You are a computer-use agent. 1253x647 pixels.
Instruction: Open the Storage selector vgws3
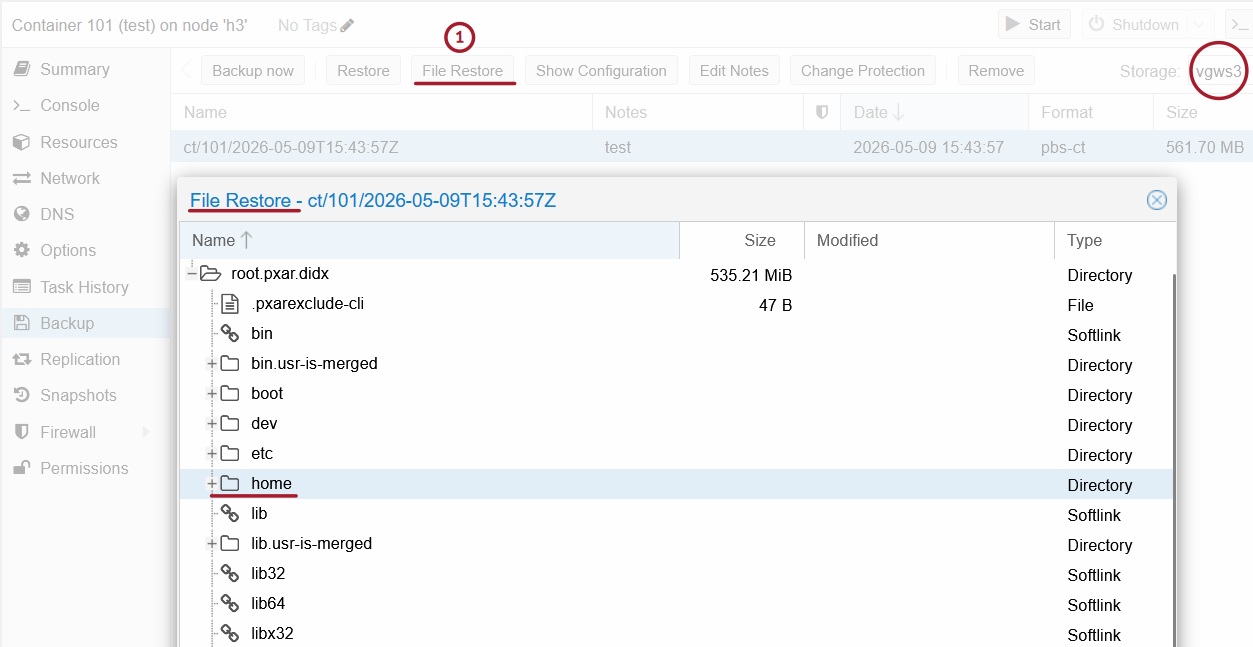tap(1219, 71)
